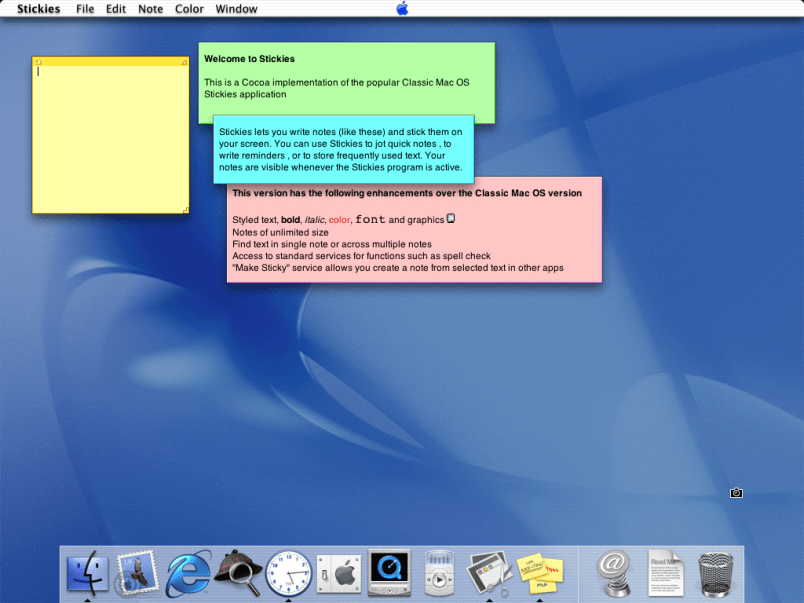The image size is (804, 603).
Task: Open the Color menu
Action: (x=189, y=9)
